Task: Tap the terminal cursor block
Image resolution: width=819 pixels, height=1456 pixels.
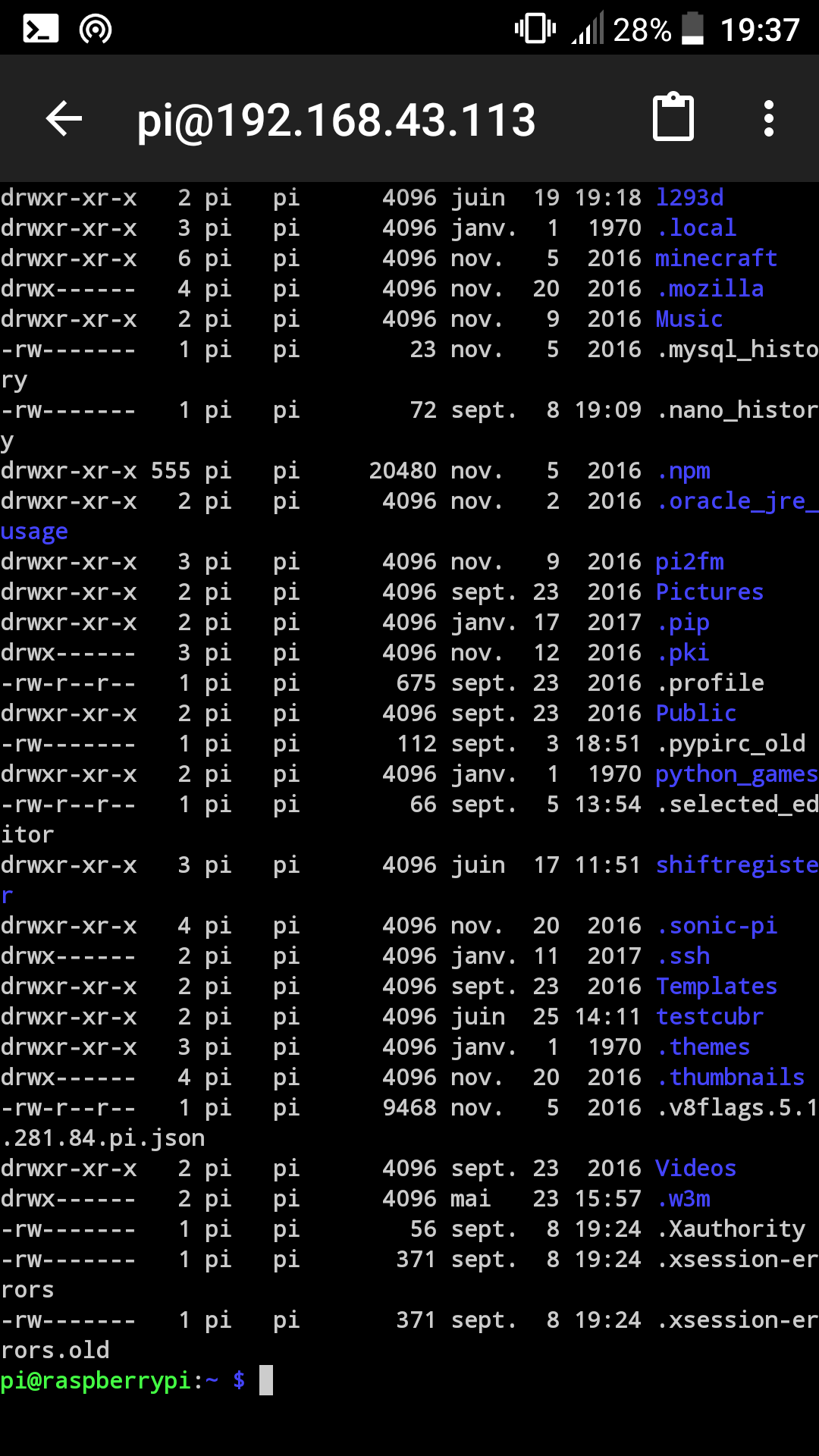Action: click(x=266, y=1380)
